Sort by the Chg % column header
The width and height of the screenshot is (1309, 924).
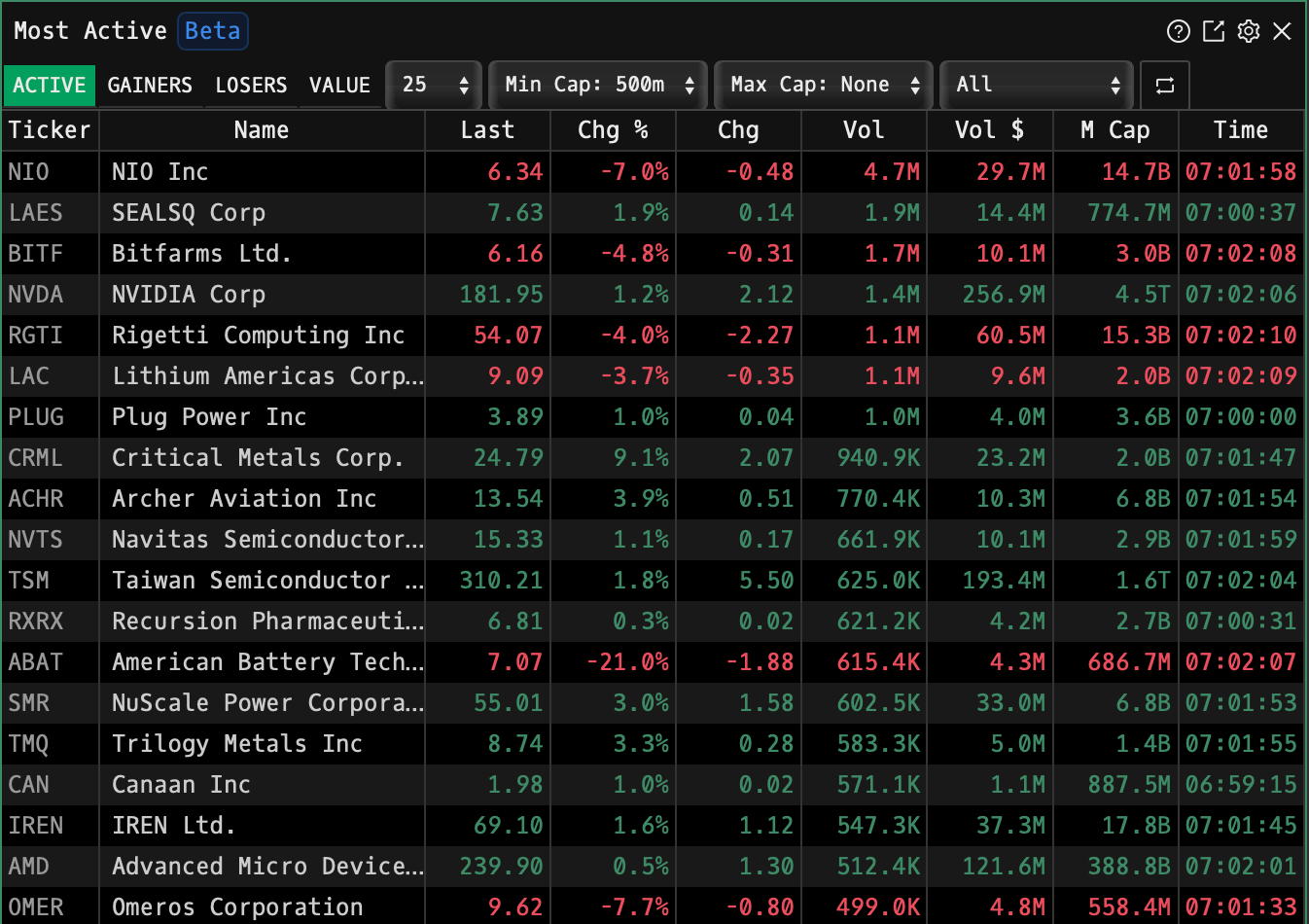click(x=613, y=130)
